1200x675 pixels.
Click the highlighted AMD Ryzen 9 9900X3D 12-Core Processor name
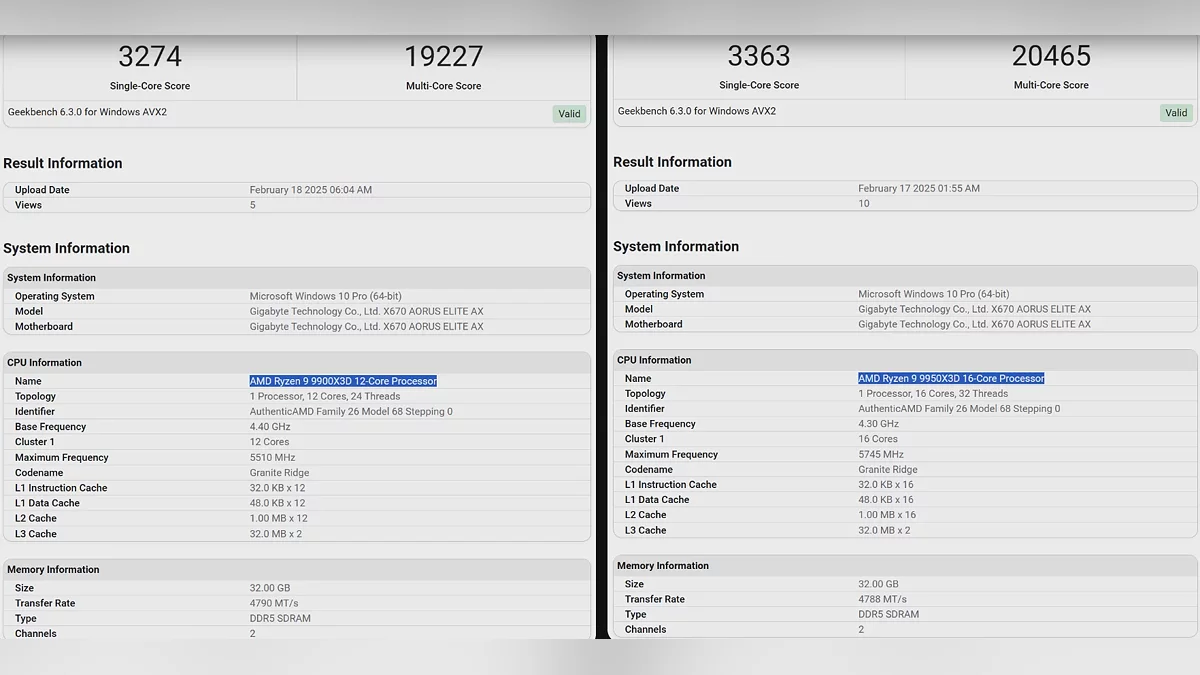pos(343,381)
